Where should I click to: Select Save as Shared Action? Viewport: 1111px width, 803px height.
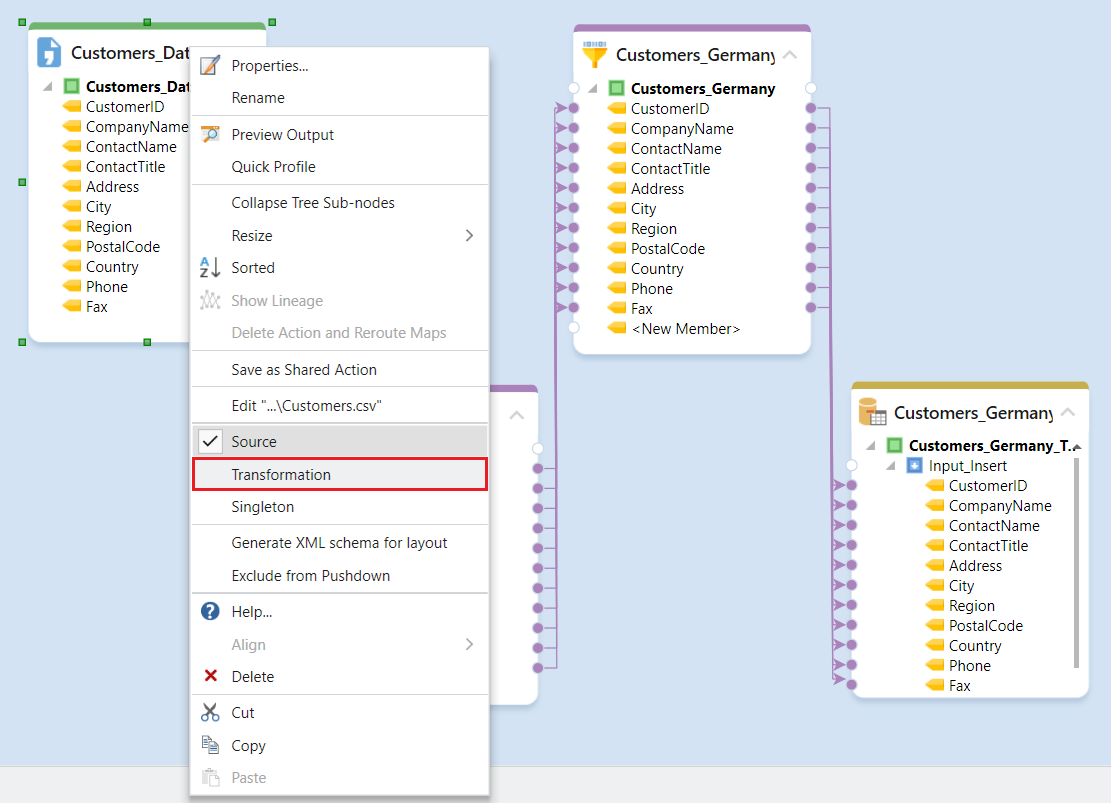[x=304, y=370]
